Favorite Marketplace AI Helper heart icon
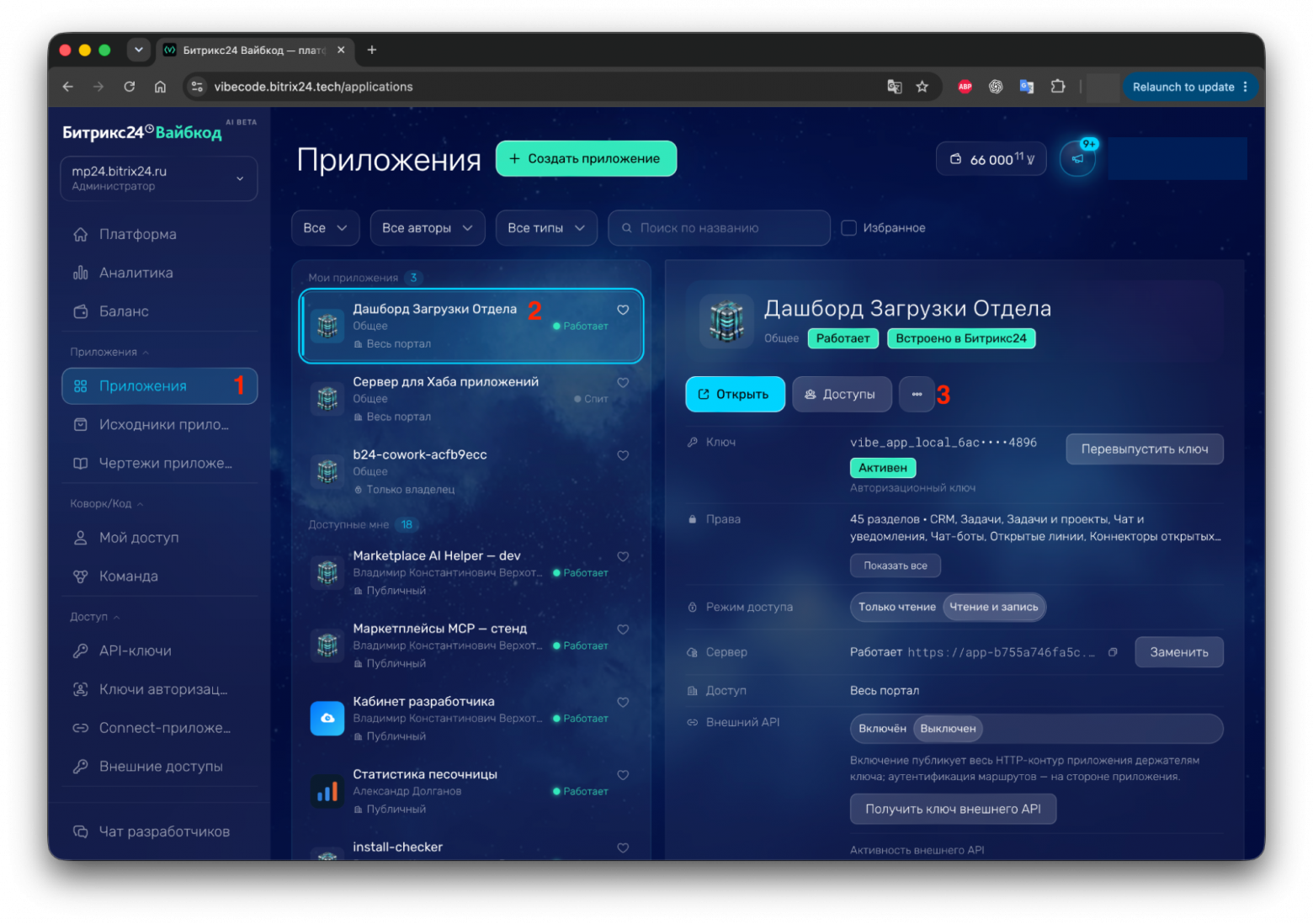The height and width of the screenshot is (924, 1313). click(623, 556)
